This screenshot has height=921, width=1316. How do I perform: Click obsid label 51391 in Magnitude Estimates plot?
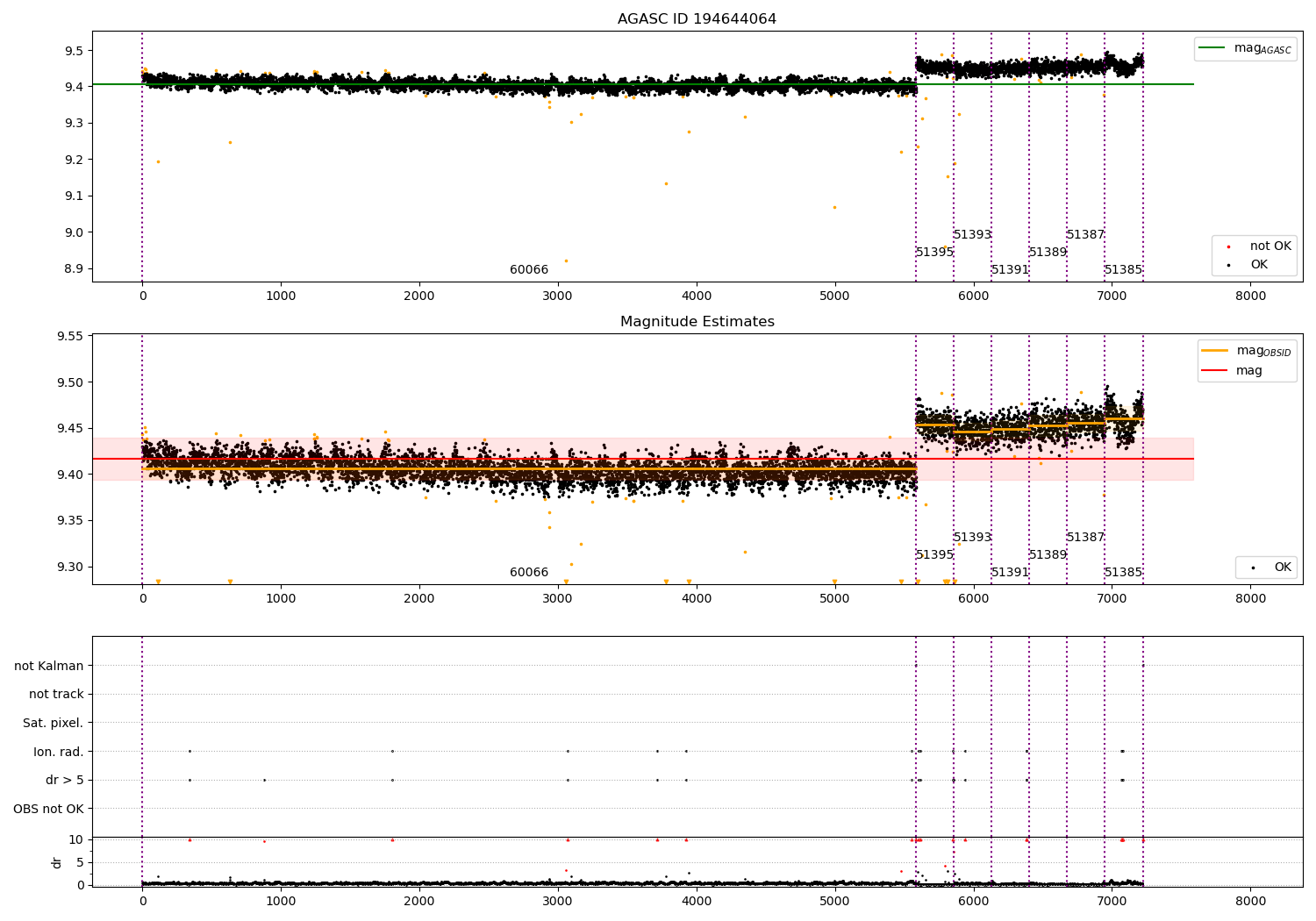point(1010,573)
